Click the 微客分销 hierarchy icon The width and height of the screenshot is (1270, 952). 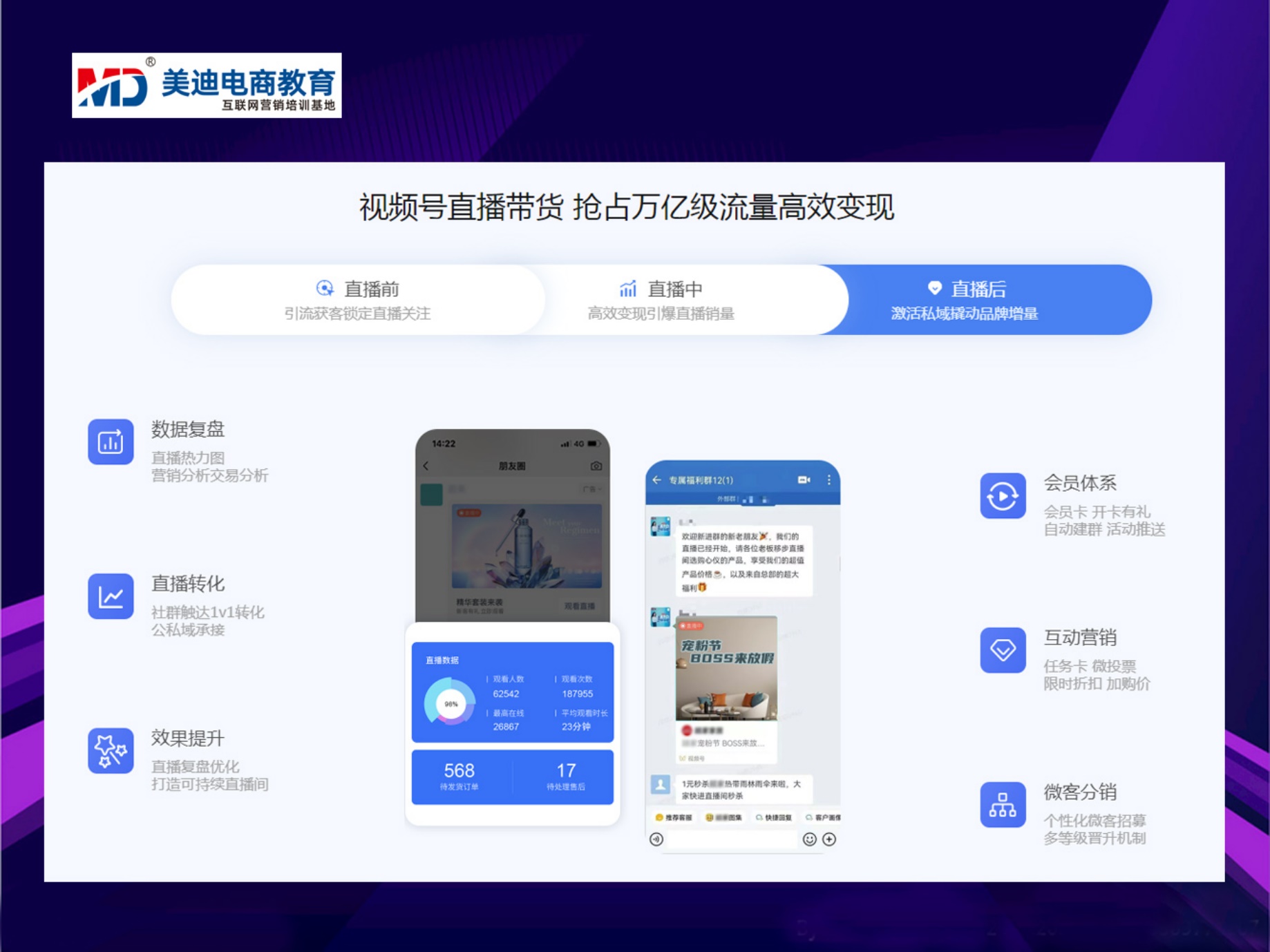(1002, 805)
